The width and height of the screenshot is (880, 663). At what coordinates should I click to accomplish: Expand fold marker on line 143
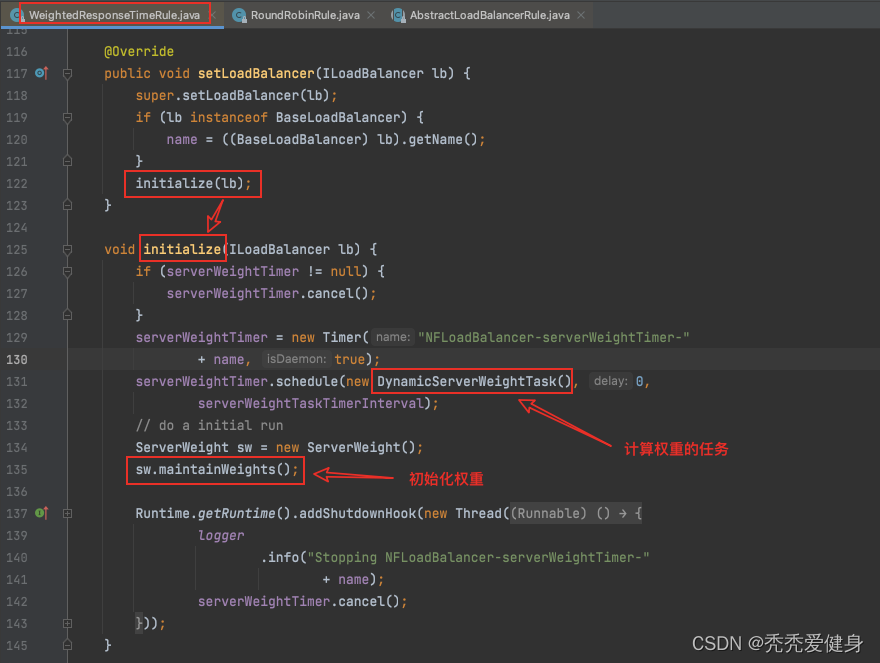tap(67, 623)
